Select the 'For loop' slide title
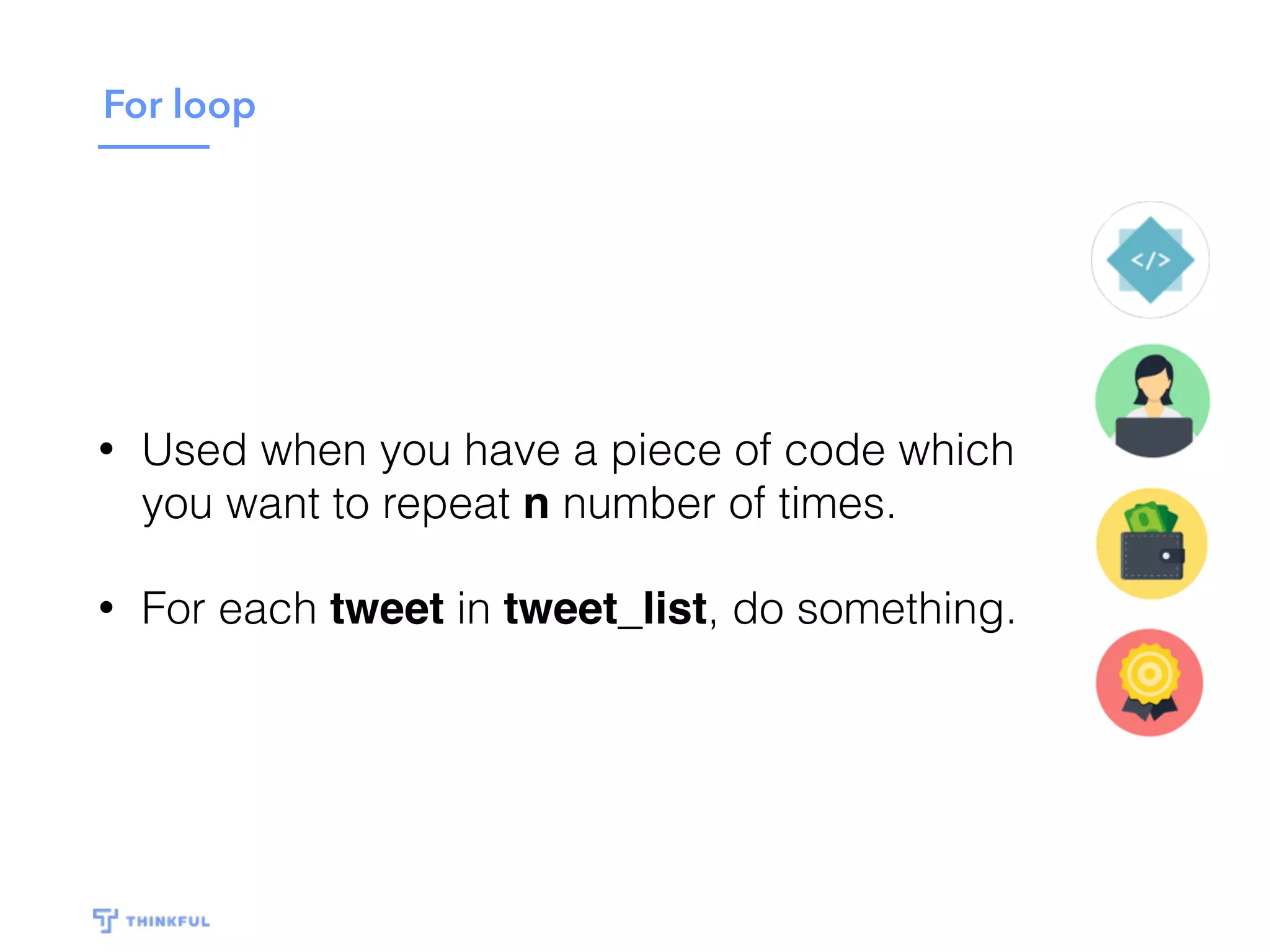Viewport: 1270px width, 952px height. pos(179,105)
